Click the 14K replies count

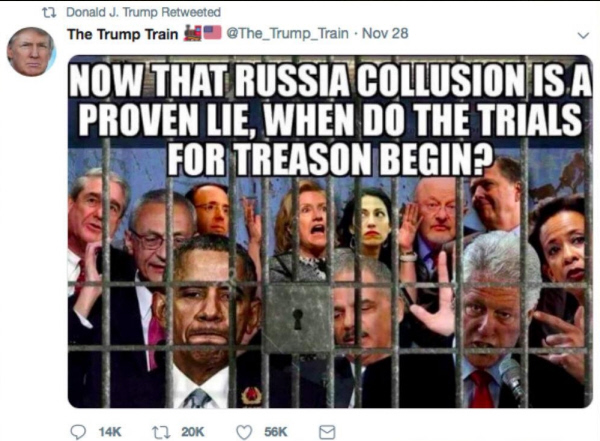click(x=110, y=432)
